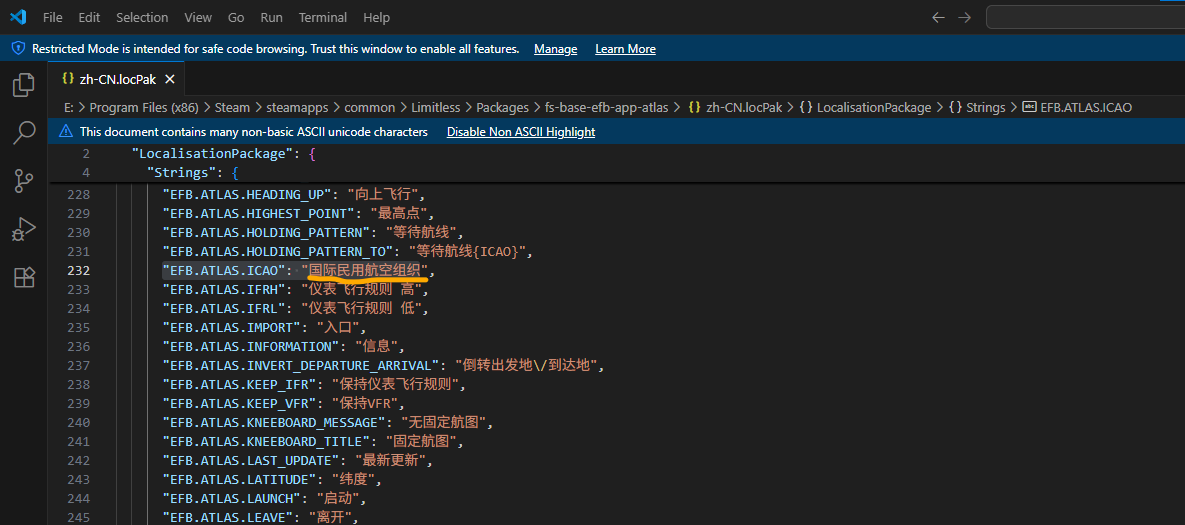
Task: Click the Manage link in restricted mode banner
Action: tap(555, 49)
